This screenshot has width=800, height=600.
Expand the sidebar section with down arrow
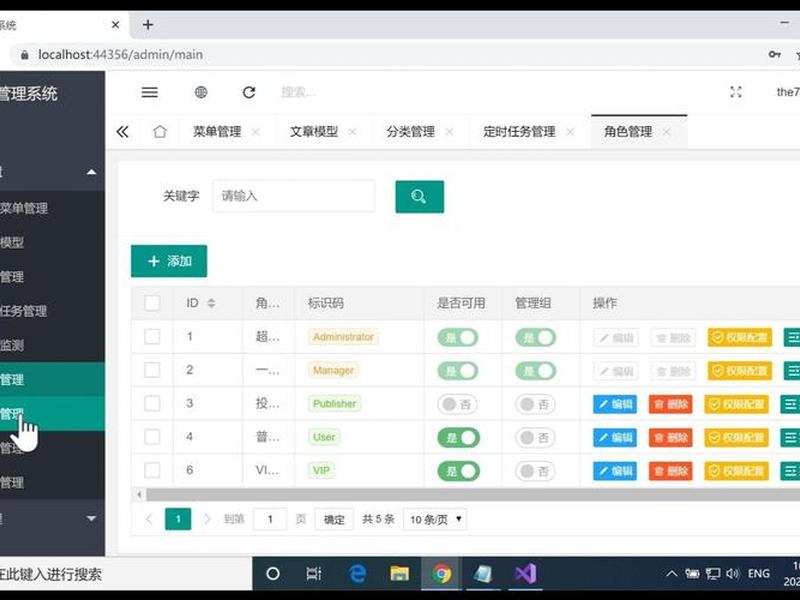pyautogui.click(x=91, y=518)
